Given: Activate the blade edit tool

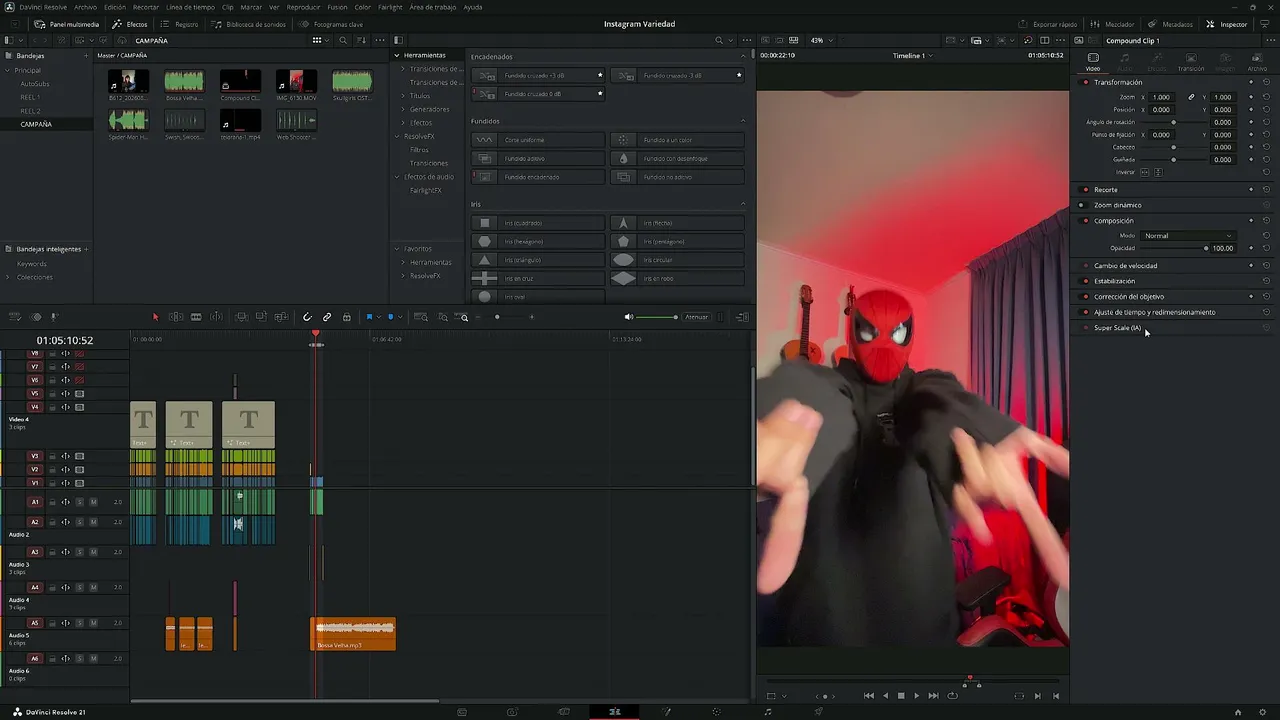Looking at the screenshot, I should click(196, 317).
